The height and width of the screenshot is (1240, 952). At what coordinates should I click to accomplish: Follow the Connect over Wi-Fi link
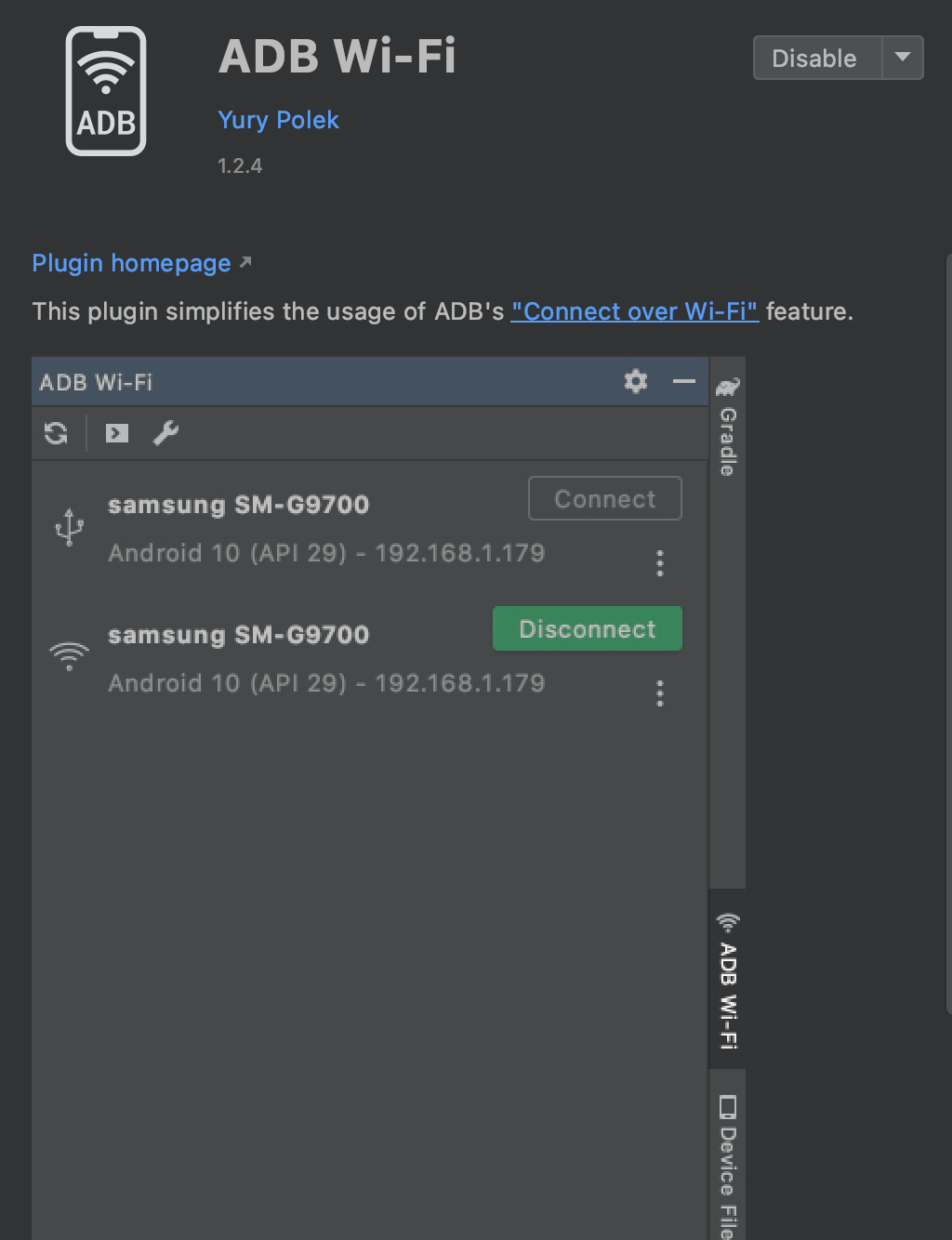634,310
